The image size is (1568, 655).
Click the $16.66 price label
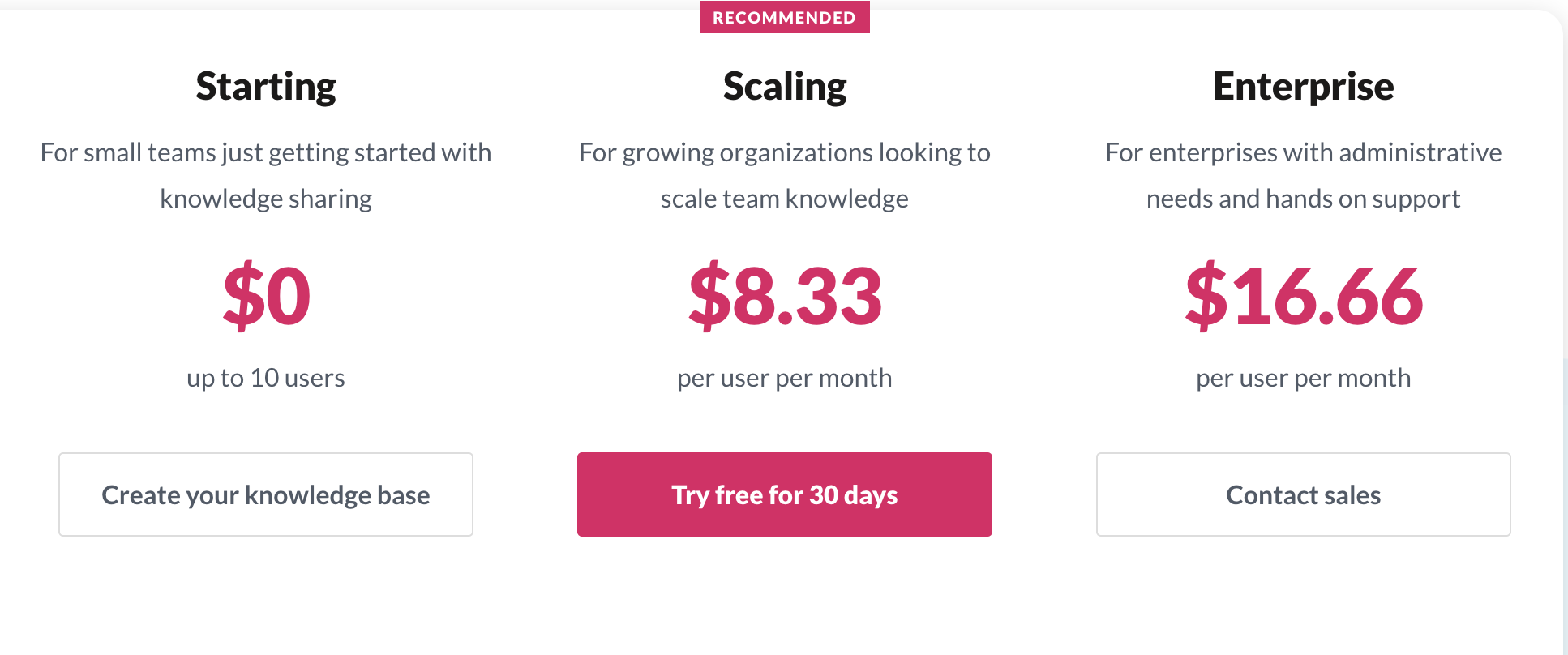pos(1303,296)
